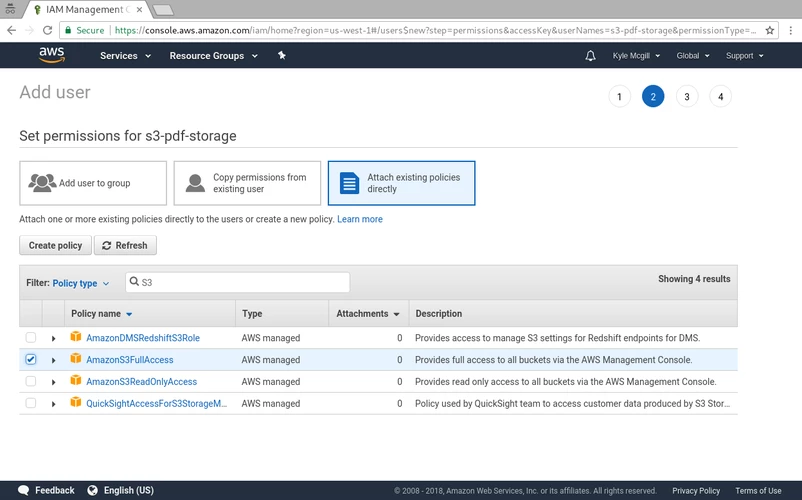Open the Services dropdown menu
This screenshot has width=802, height=500.
125,56
